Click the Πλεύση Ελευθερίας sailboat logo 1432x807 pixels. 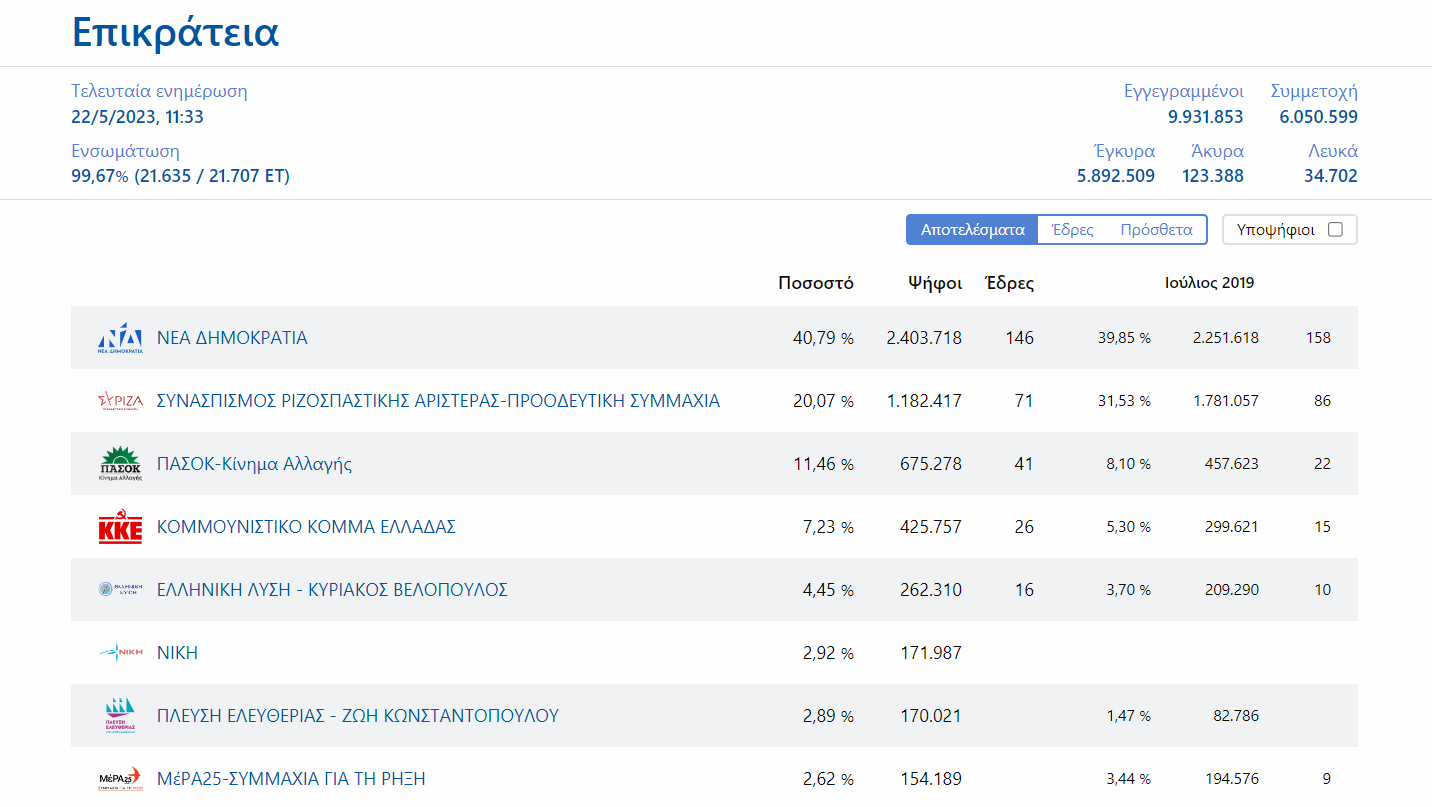pyautogui.click(x=120, y=716)
